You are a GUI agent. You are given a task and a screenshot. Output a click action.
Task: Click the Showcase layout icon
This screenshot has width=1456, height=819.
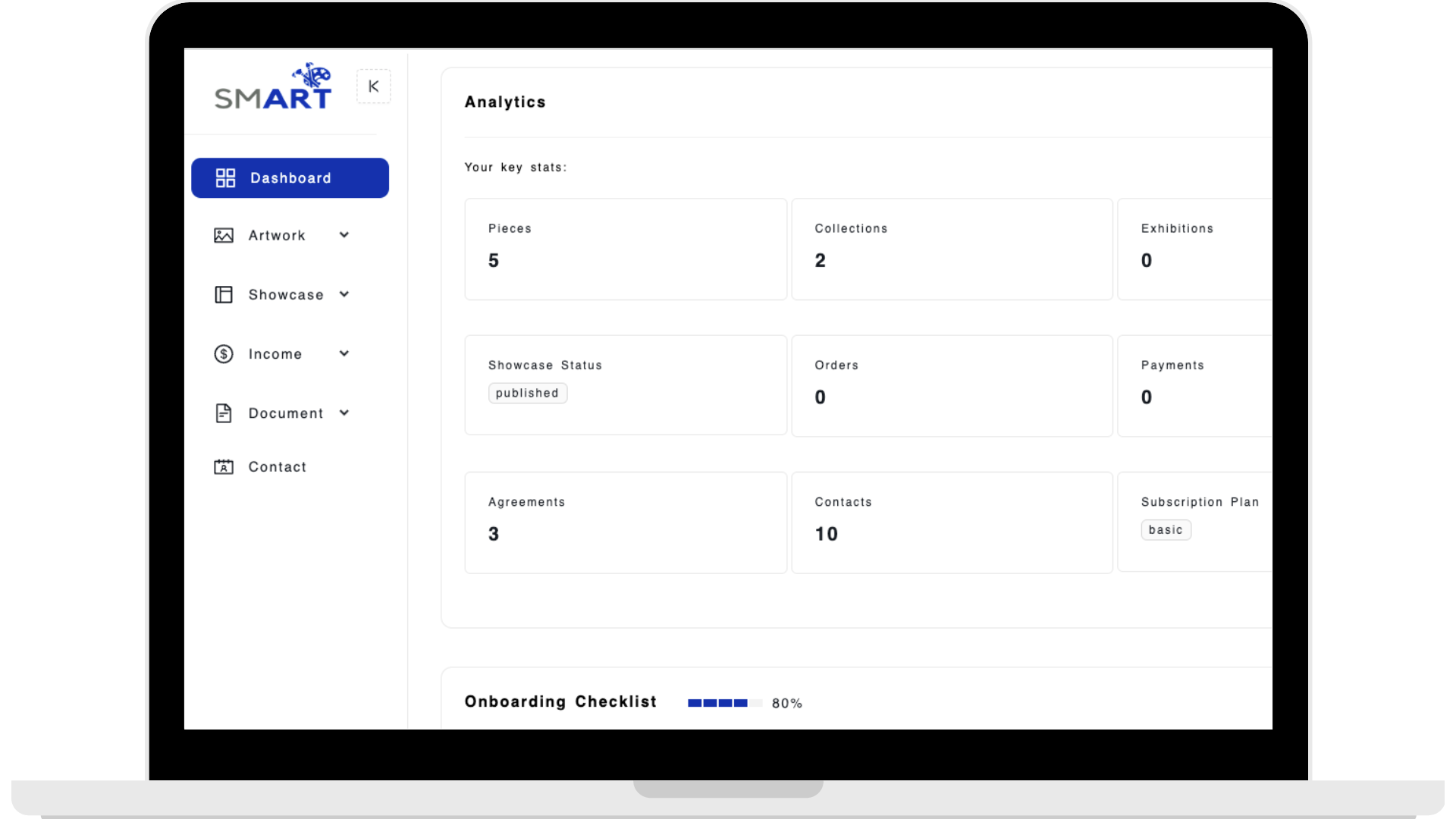point(224,295)
